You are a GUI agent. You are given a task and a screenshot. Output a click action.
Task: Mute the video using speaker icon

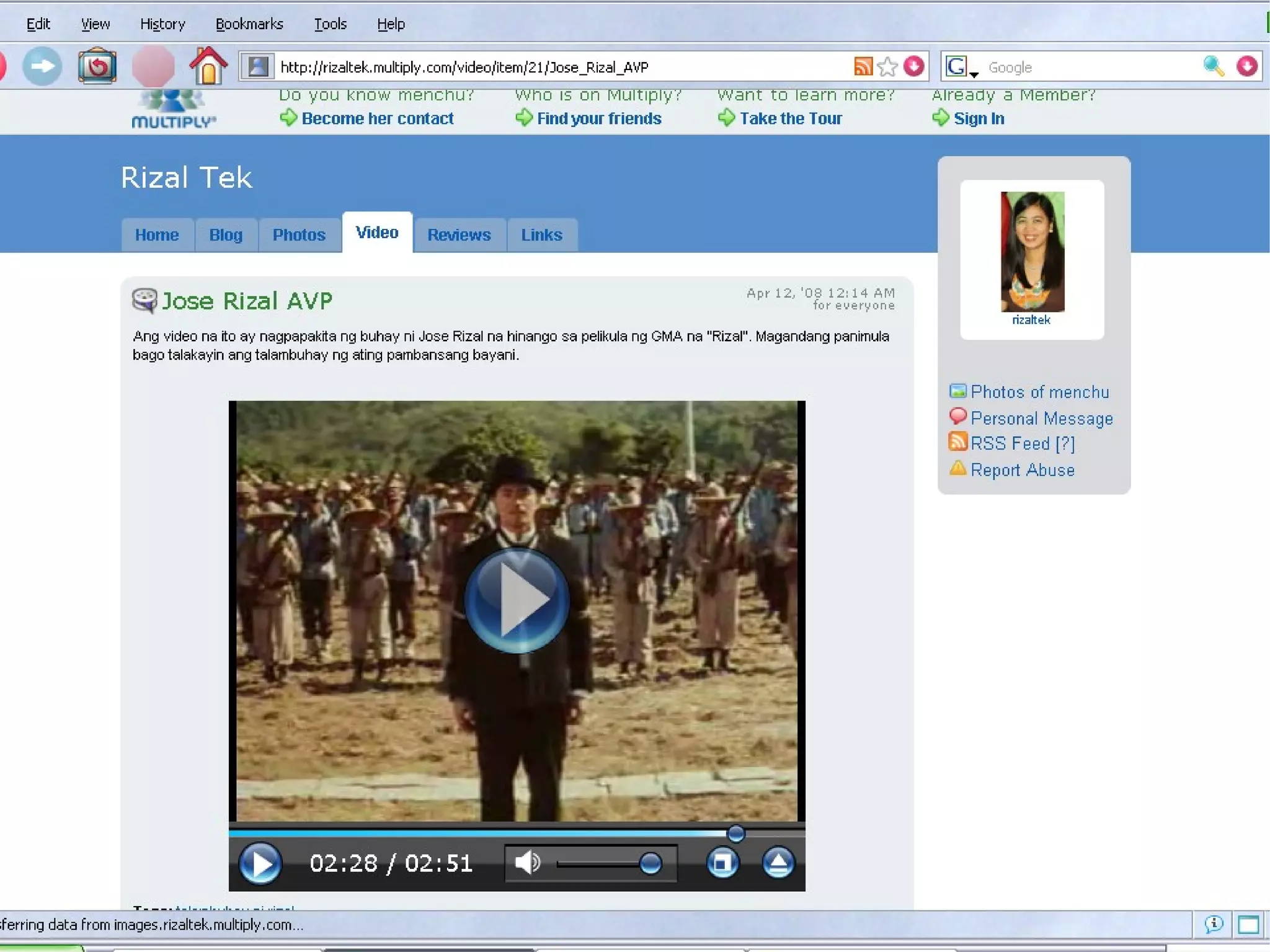pyautogui.click(x=528, y=863)
